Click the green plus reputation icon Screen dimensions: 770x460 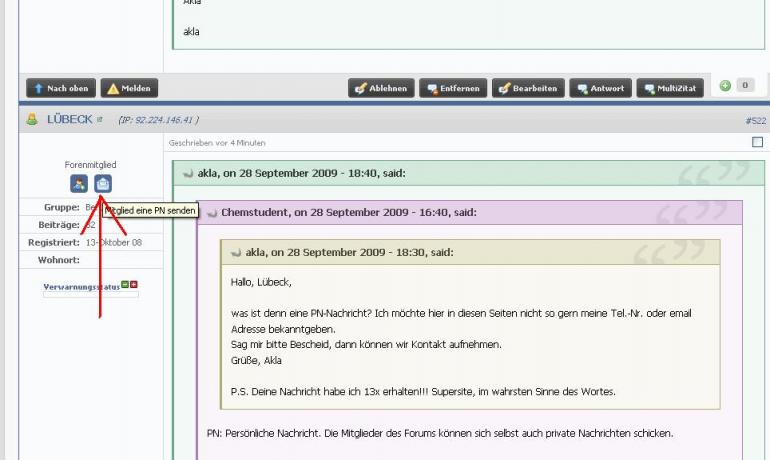pyautogui.click(x=725, y=86)
